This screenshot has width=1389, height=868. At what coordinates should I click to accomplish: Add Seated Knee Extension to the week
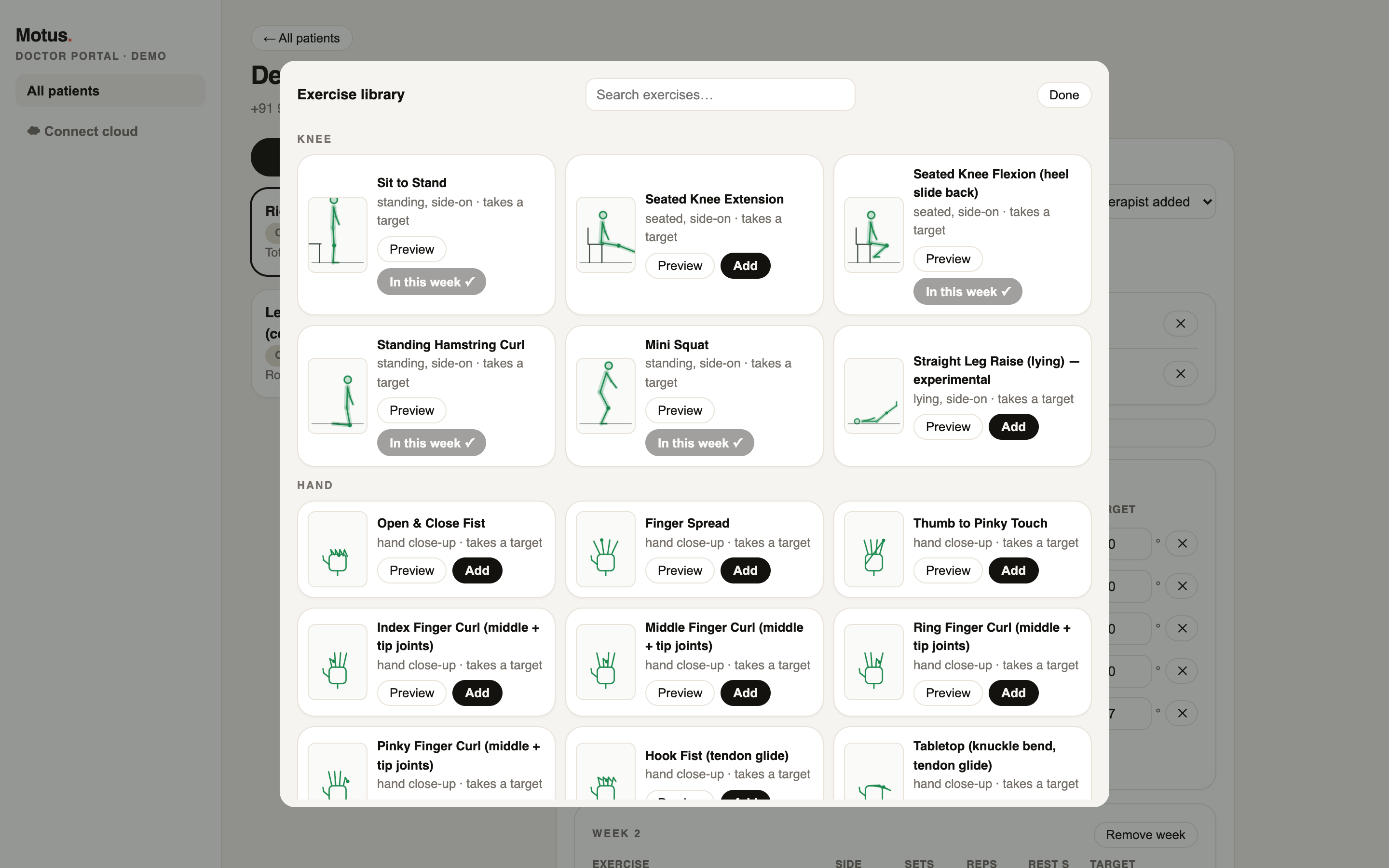click(x=745, y=266)
